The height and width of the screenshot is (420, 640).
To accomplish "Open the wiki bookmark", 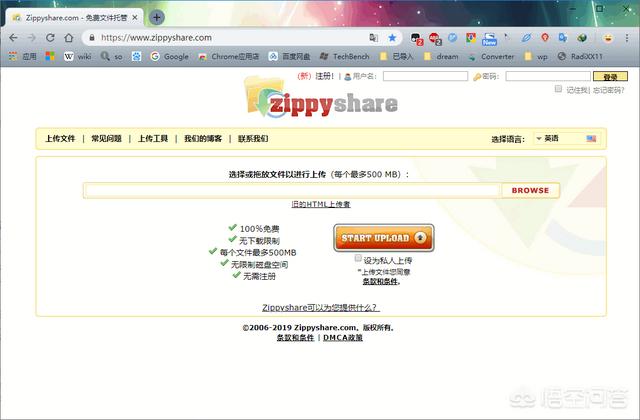I will click(77, 56).
